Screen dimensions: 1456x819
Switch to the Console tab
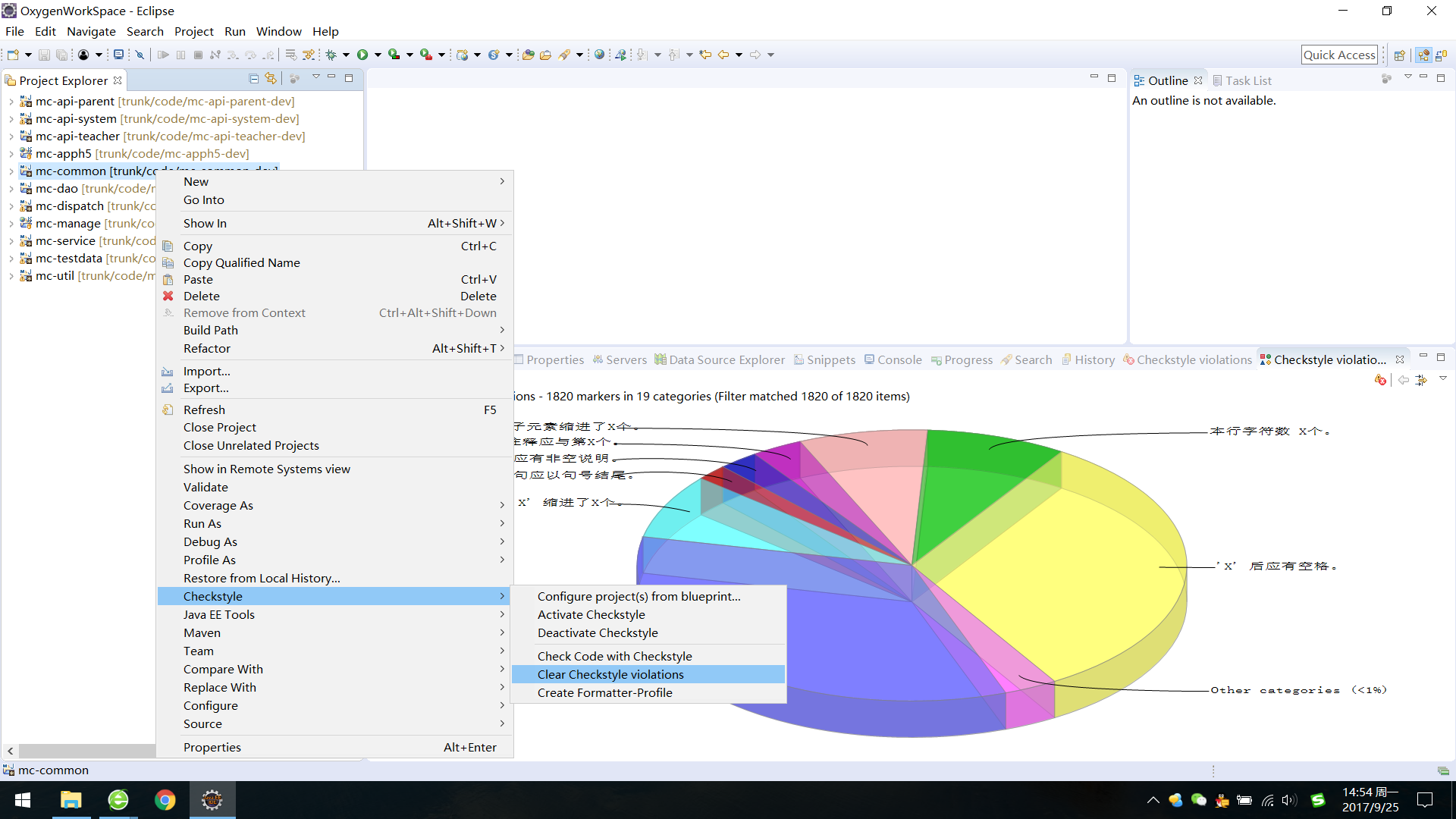[x=893, y=359]
